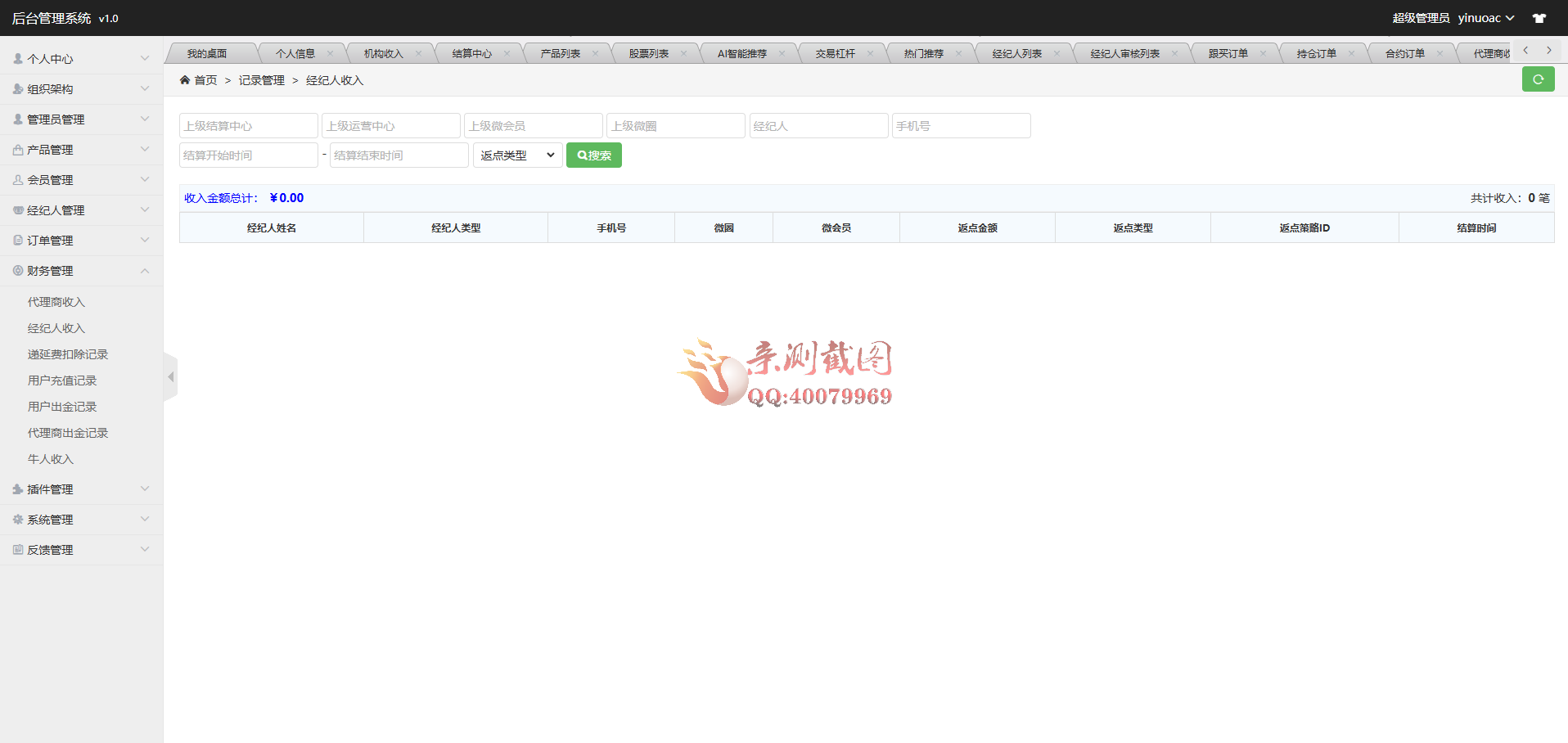Expand the 系统管理 sidebar menu
The image size is (1568, 743).
click(x=81, y=520)
